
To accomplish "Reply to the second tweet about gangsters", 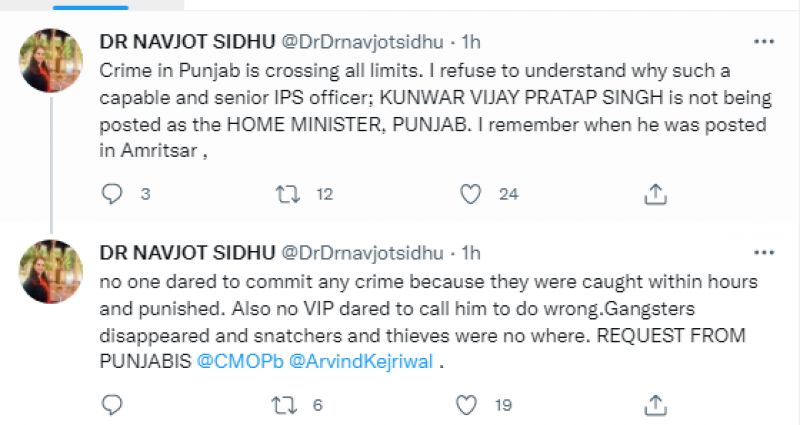I will coord(113,404).
